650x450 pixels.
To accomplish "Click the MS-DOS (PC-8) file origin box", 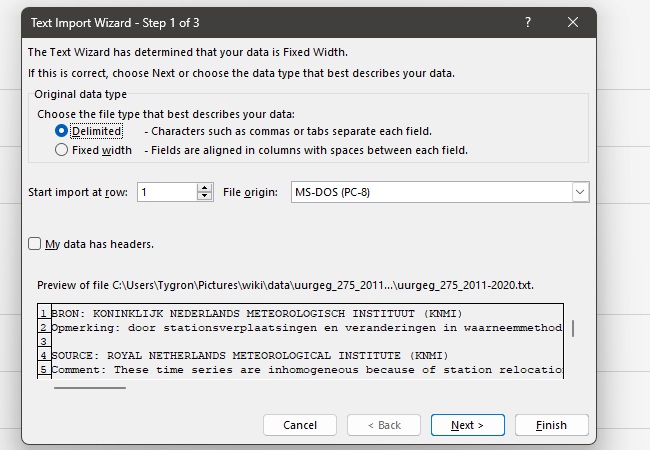I will coord(430,192).
